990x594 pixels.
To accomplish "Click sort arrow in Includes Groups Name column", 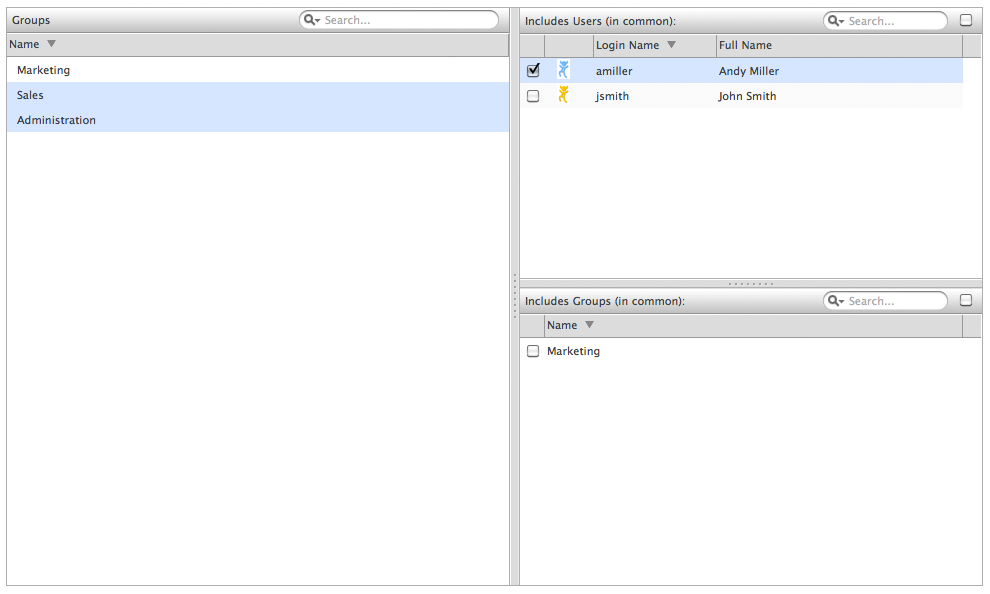I will (589, 325).
